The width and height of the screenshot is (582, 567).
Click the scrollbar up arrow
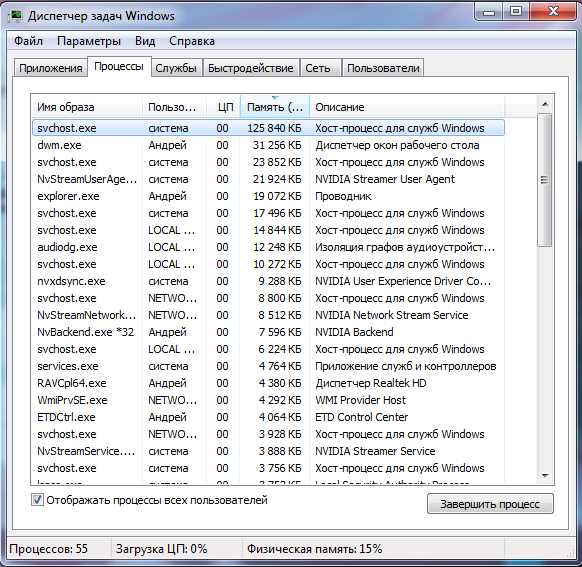(545, 104)
